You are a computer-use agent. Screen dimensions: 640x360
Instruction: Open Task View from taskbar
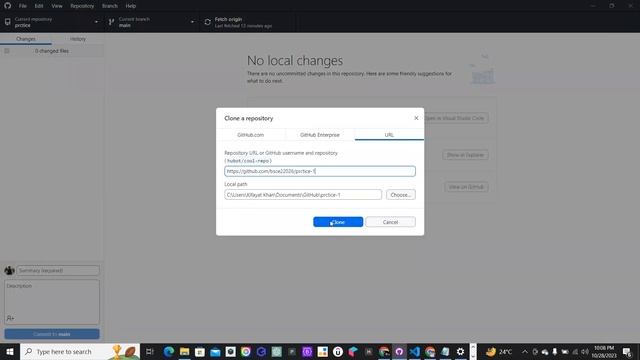click(x=149, y=351)
